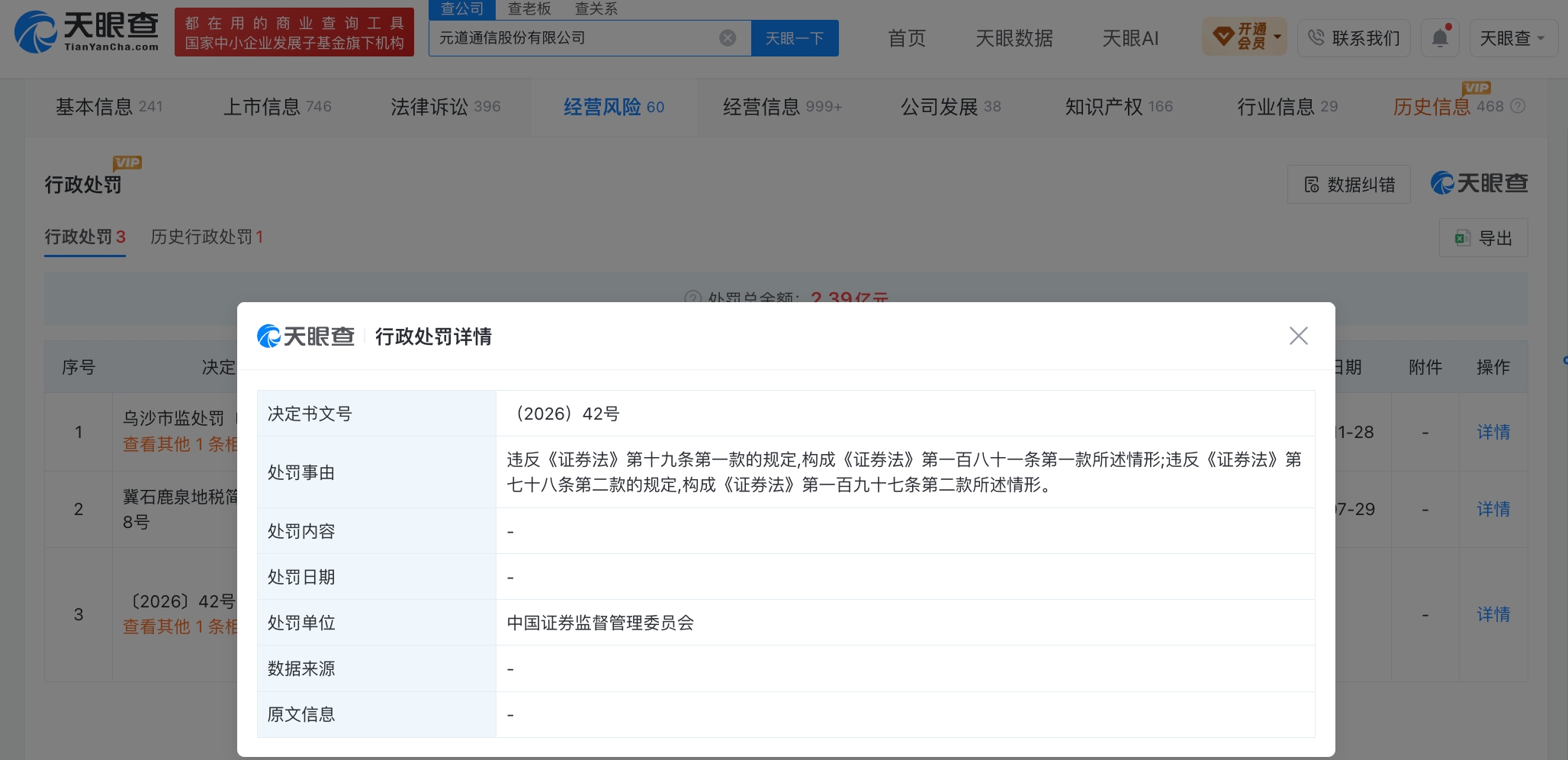Screen dimensions: 1568x760
Task: Open the 知识产权 166 tab
Action: pyautogui.click(x=1119, y=107)
